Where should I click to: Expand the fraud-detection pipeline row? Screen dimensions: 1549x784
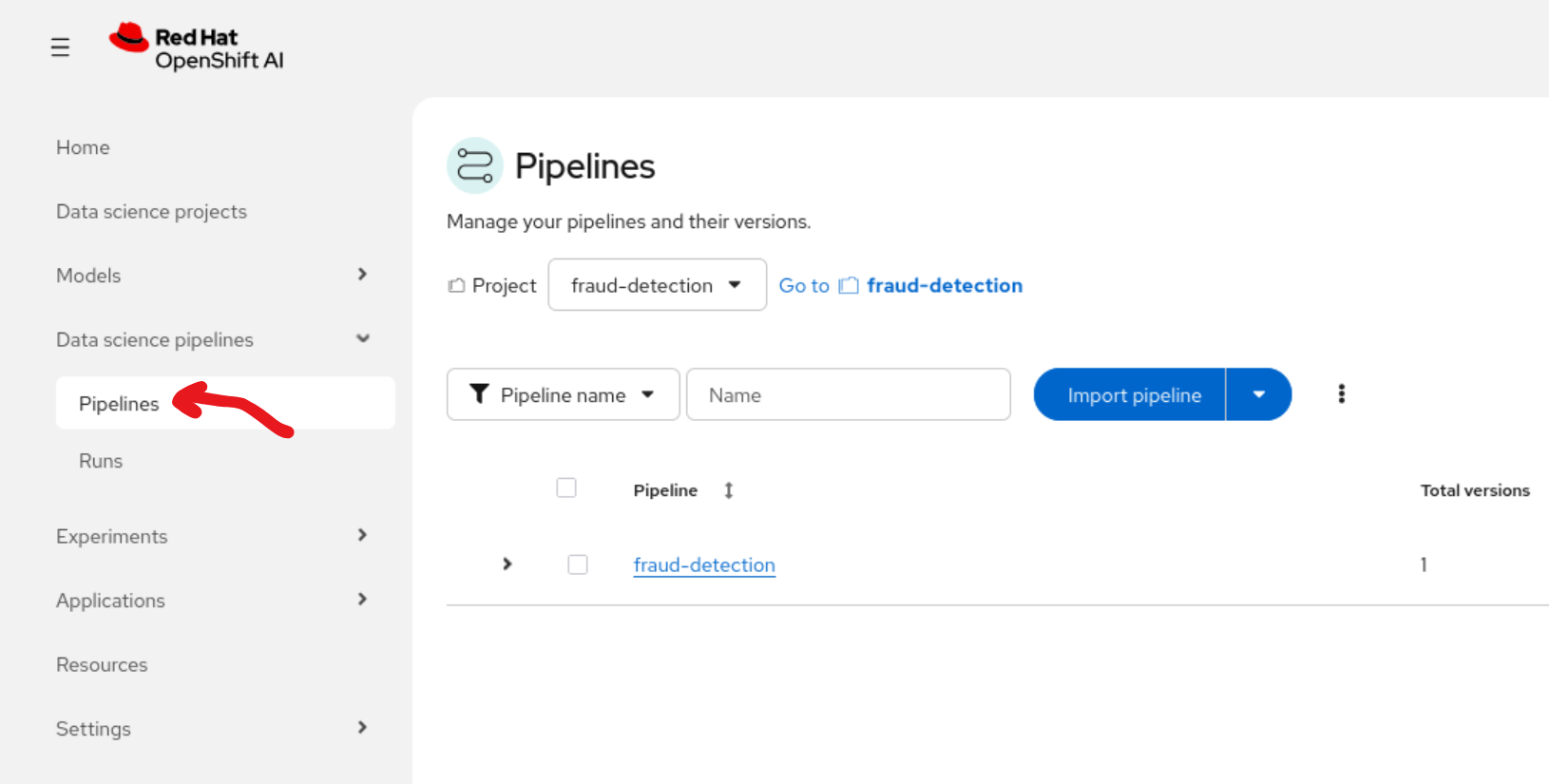(507, 564)
